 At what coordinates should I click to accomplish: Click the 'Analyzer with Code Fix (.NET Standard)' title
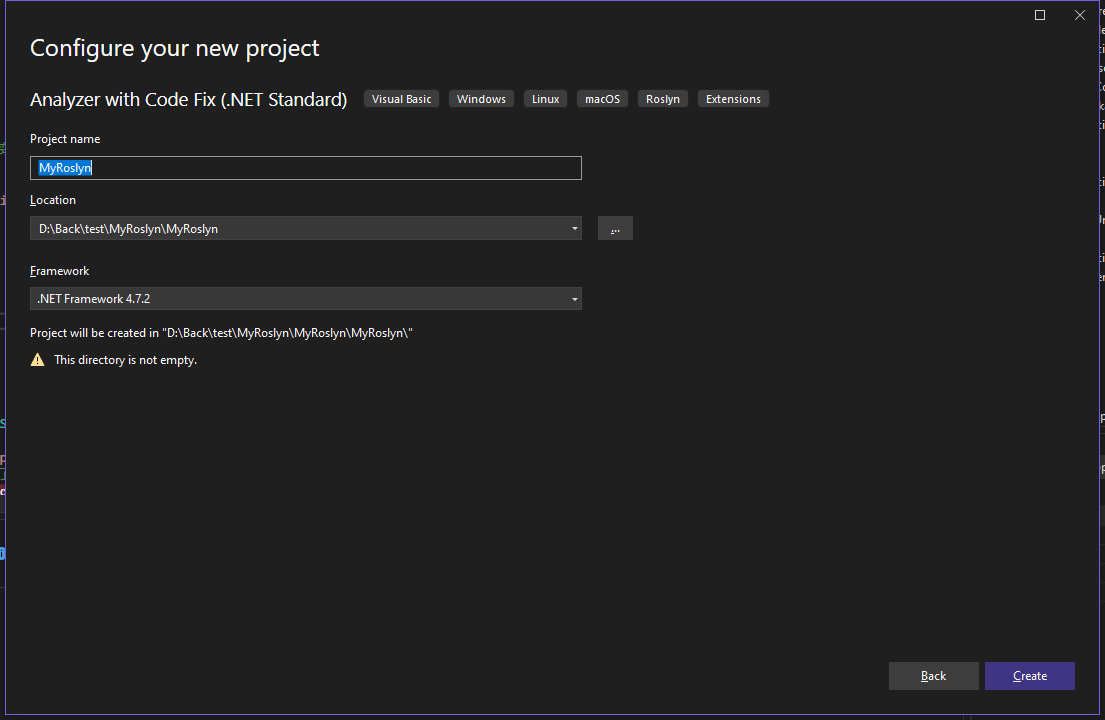189,99
